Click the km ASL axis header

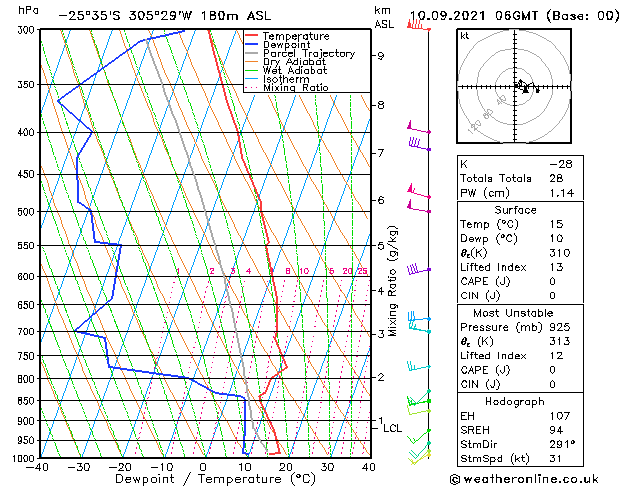pos(384,17)
